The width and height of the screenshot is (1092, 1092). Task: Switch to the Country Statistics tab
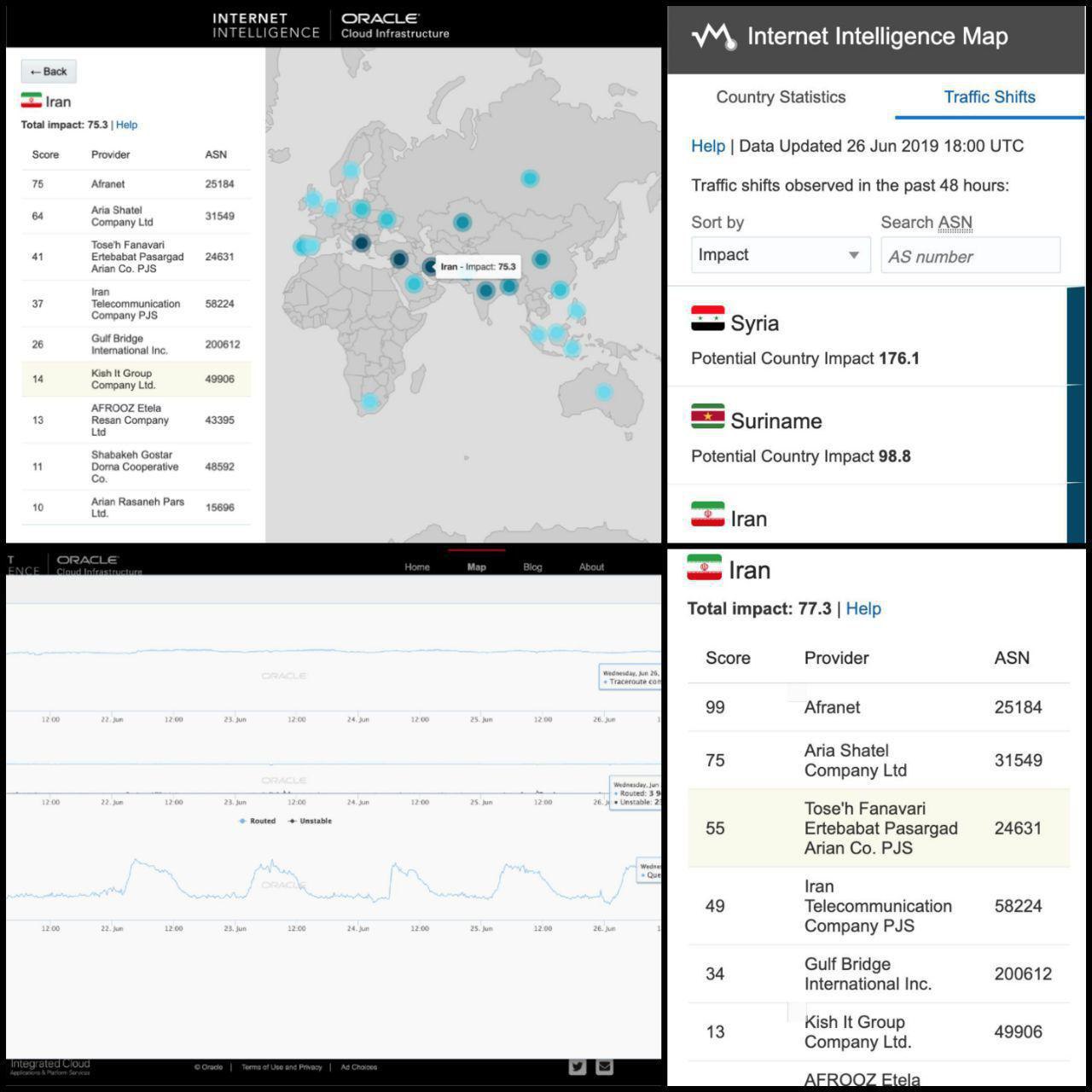[x=781, y=97]
